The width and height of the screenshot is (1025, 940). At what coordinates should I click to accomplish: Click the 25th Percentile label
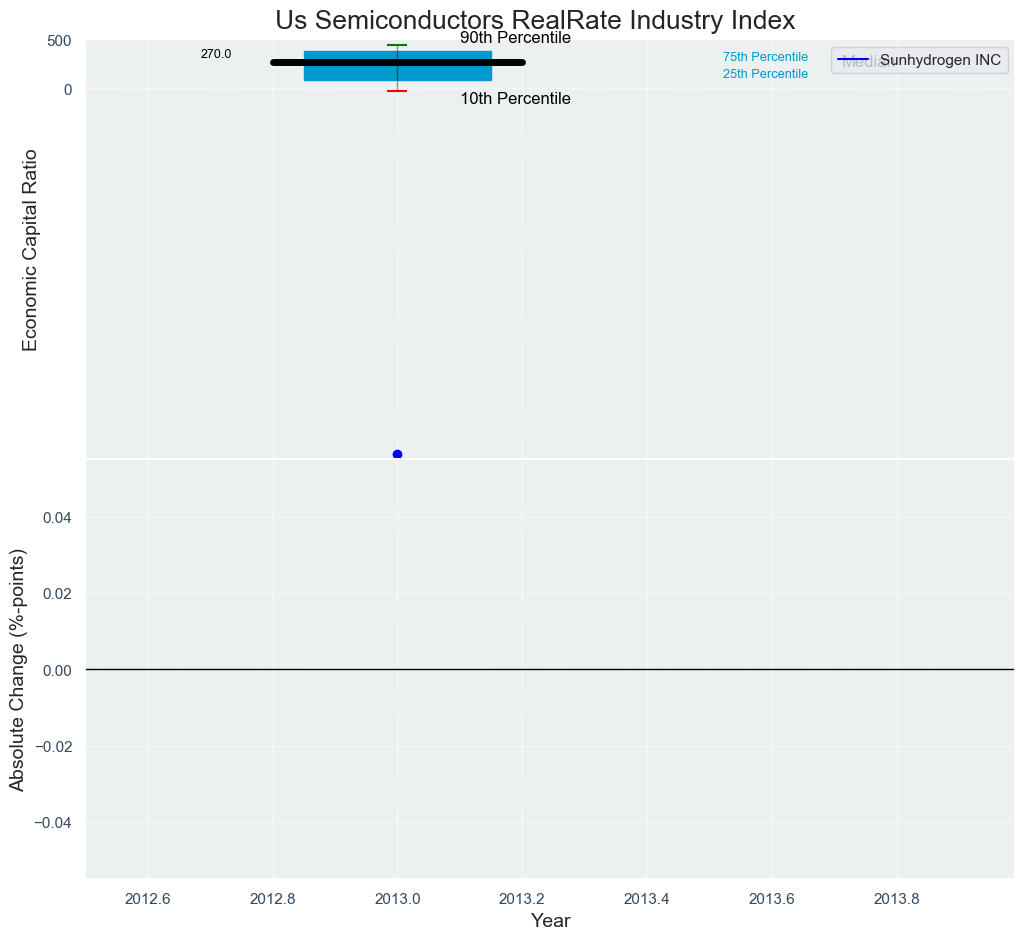(765, 74)
